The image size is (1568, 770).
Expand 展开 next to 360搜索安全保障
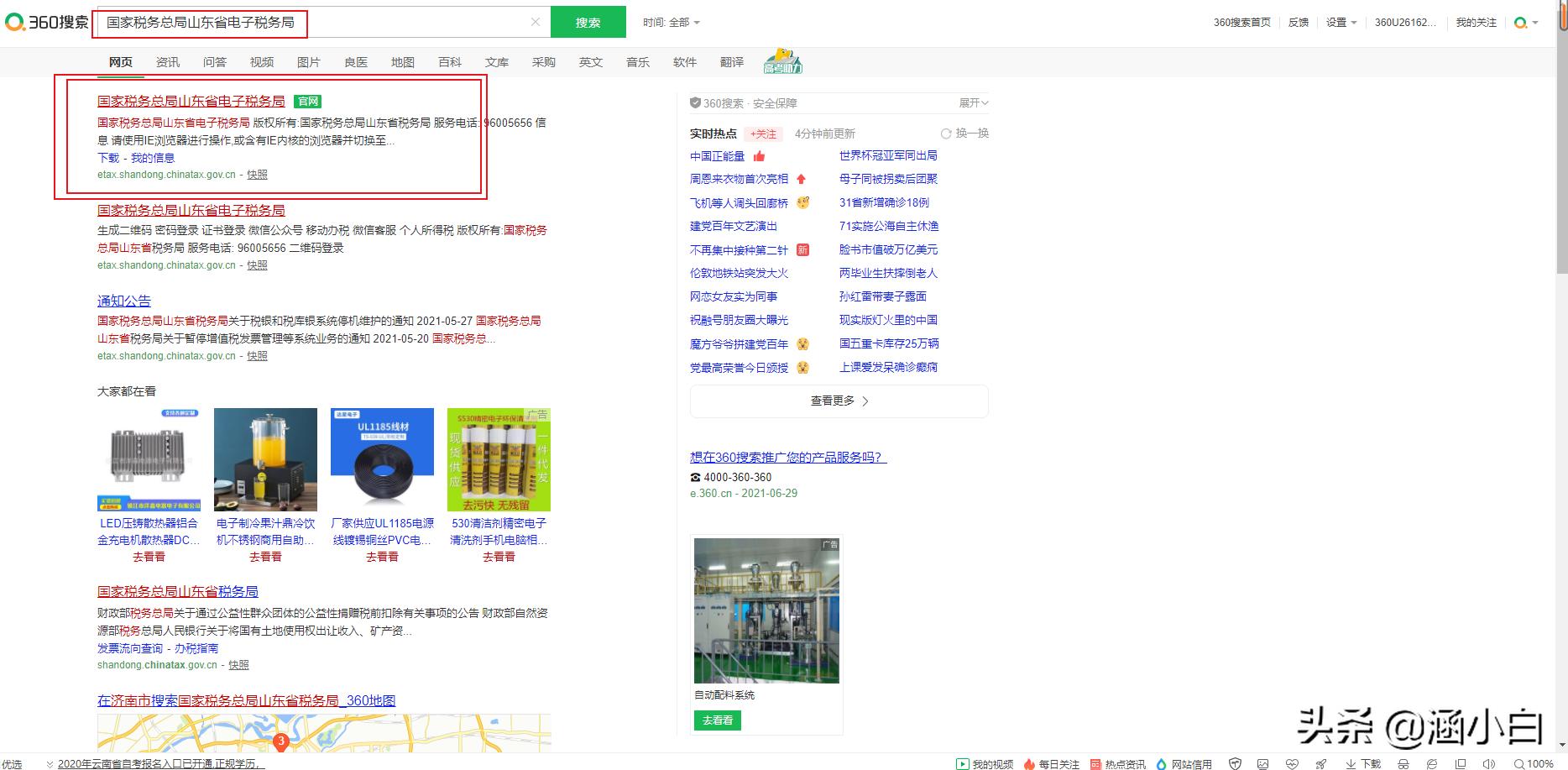coord(973,102)
